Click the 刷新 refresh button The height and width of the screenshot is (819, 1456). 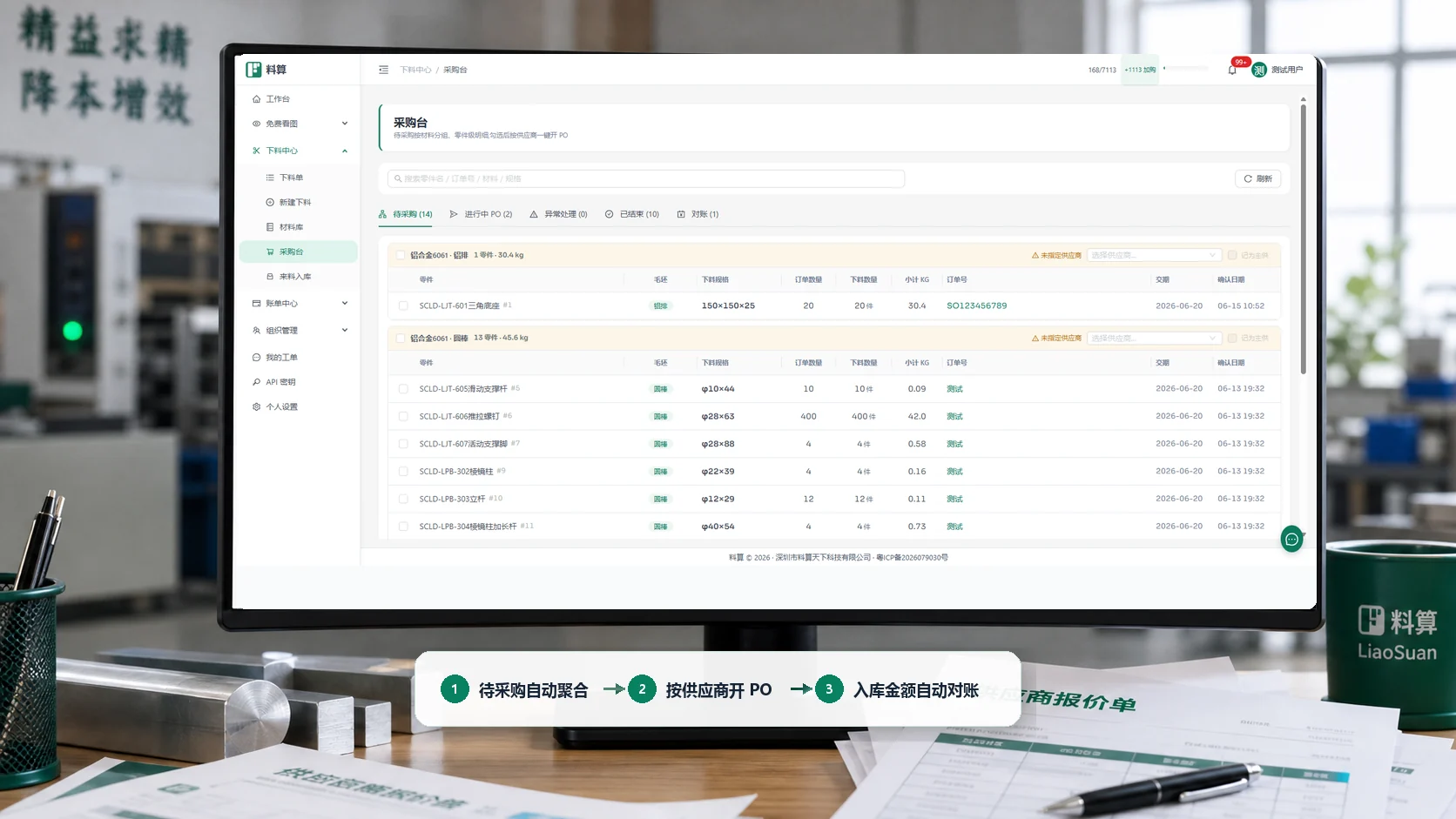point(1257,178)
